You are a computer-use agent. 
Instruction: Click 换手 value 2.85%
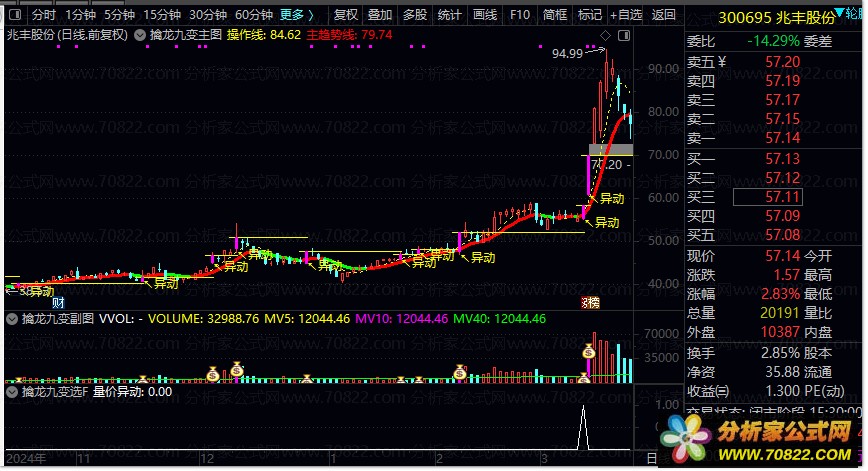click(x=781, y=353)
